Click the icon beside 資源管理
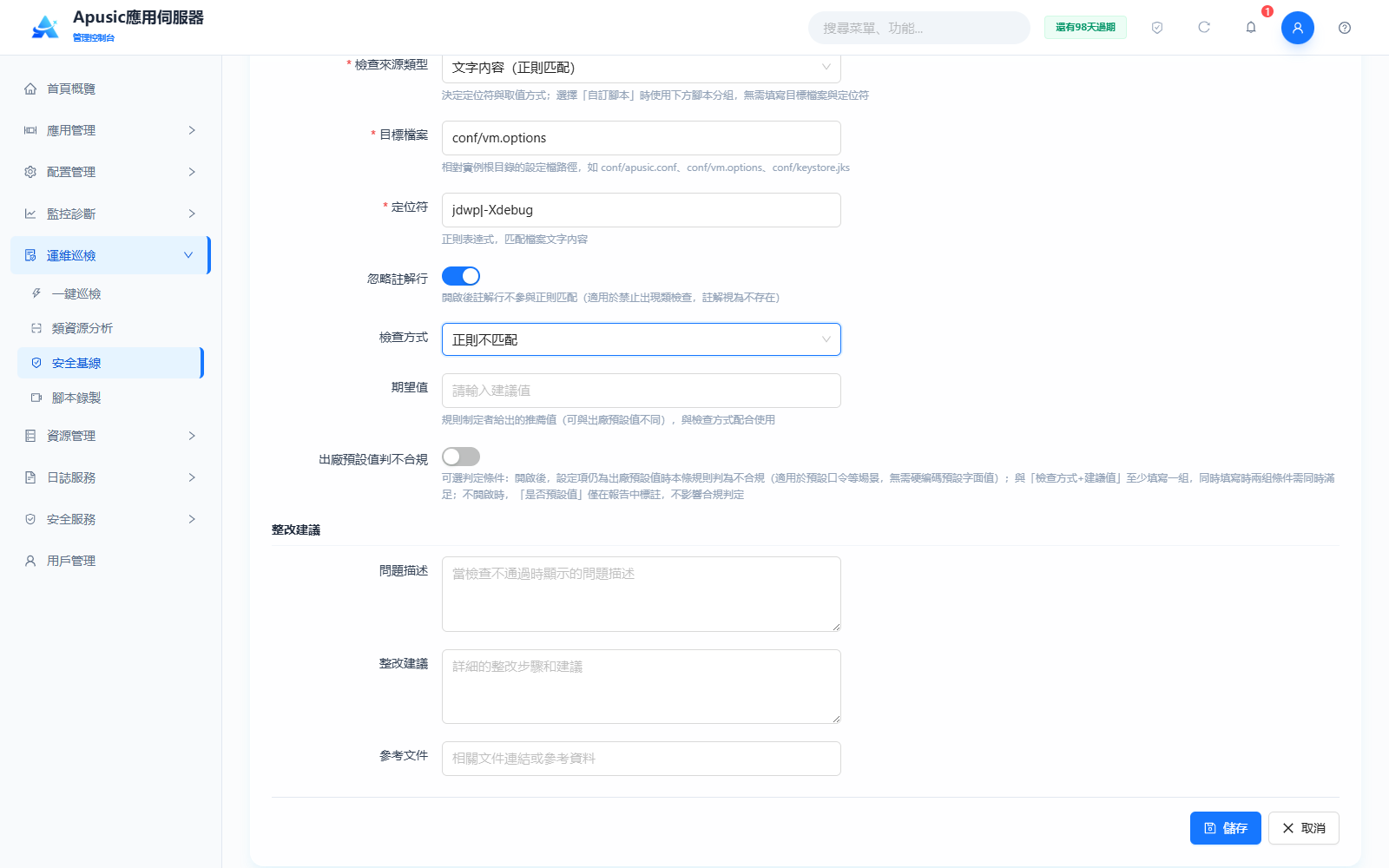 tap(30, 436)
